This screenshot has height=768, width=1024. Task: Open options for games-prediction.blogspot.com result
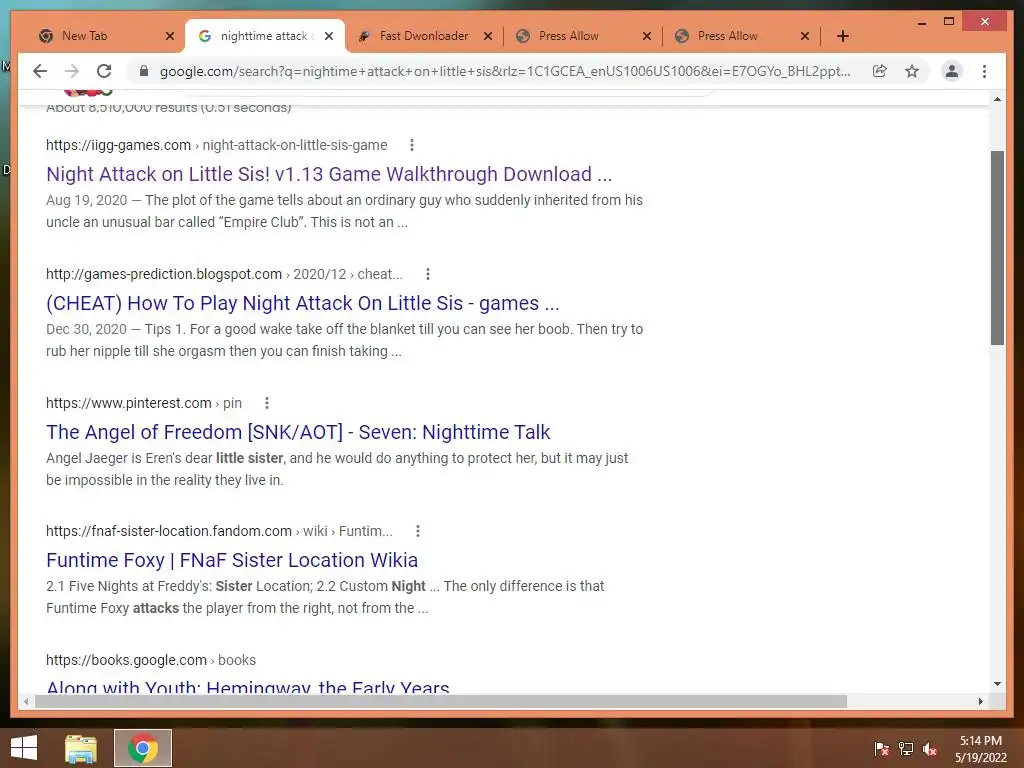point(428,274)
